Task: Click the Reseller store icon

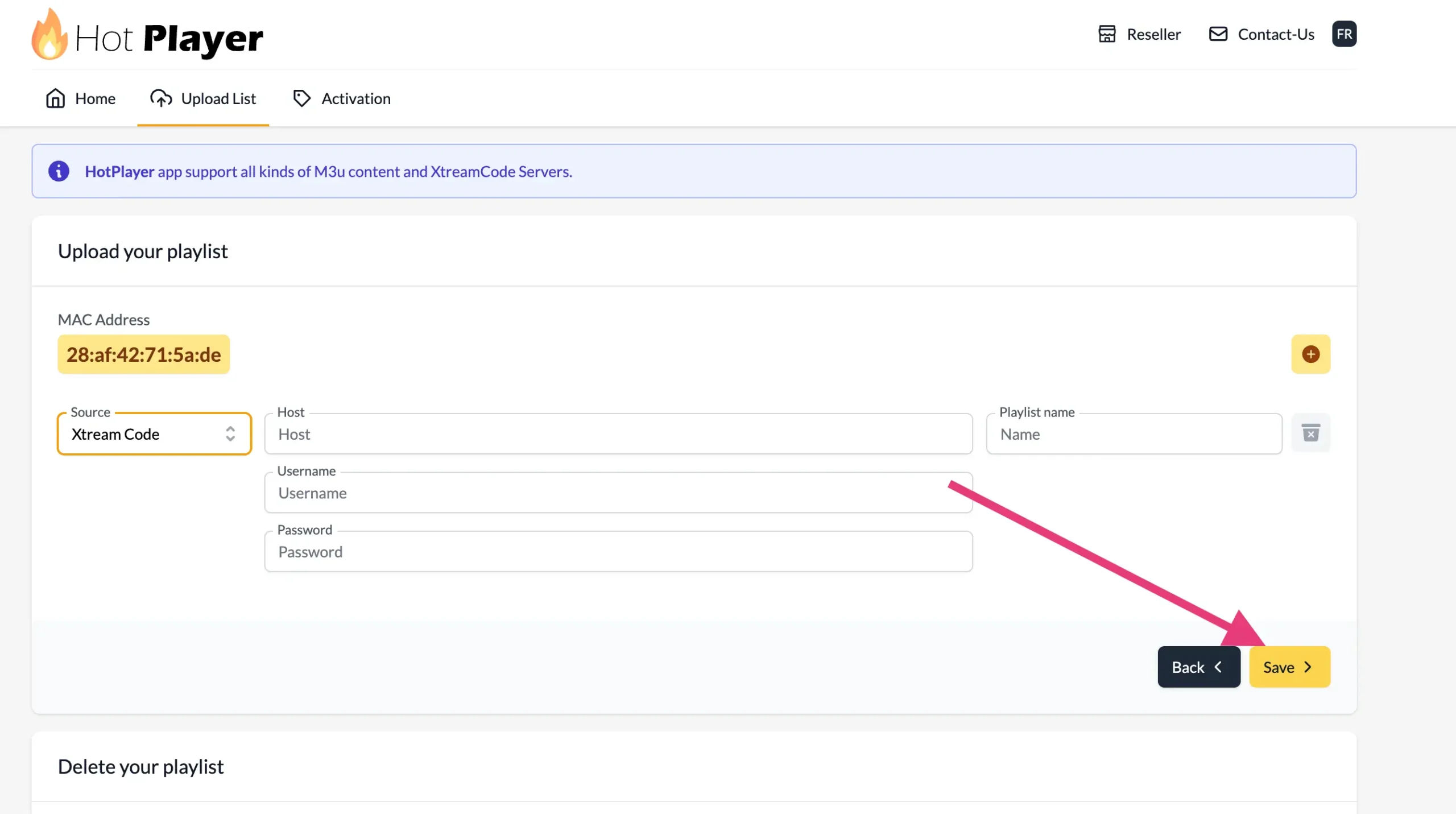Action: (1106, 34)
